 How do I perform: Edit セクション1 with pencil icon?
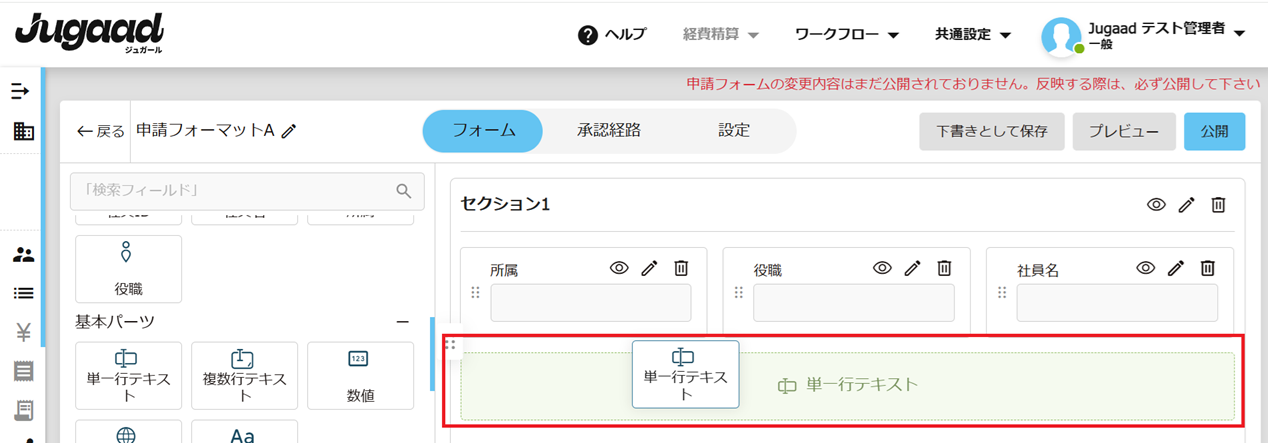coord(1187,204)
